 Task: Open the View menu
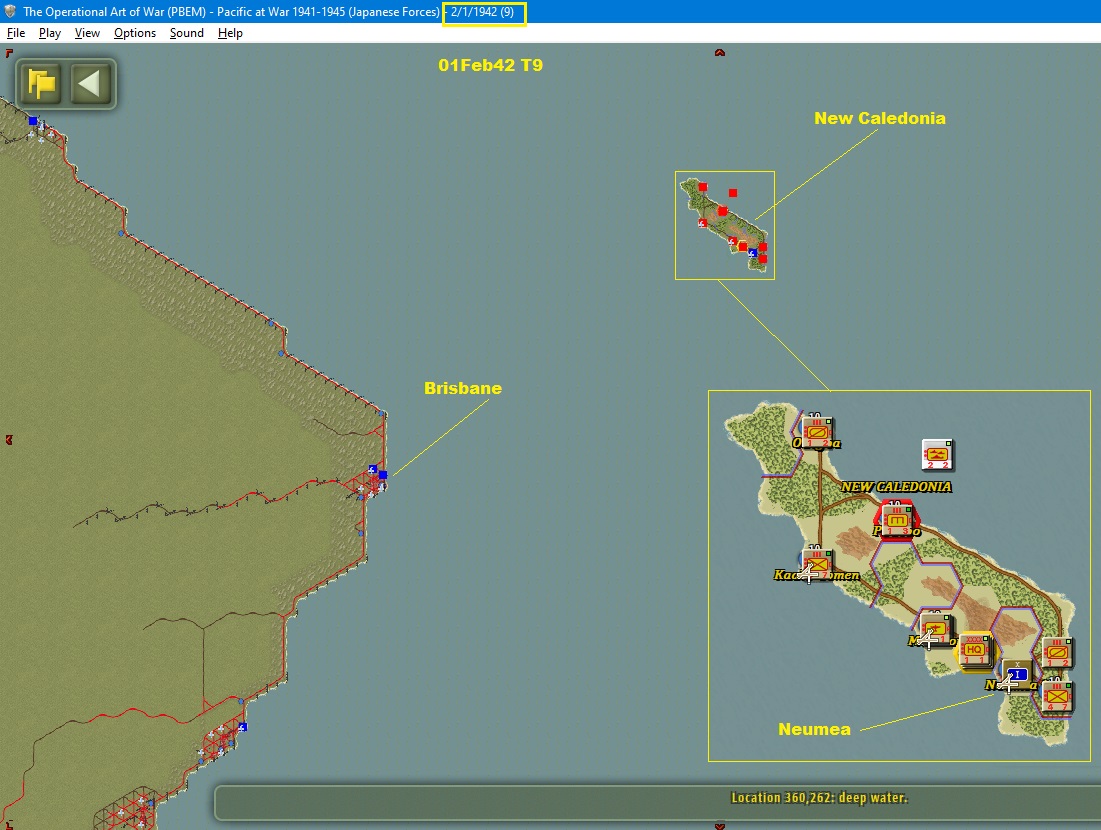click(87, 33)
